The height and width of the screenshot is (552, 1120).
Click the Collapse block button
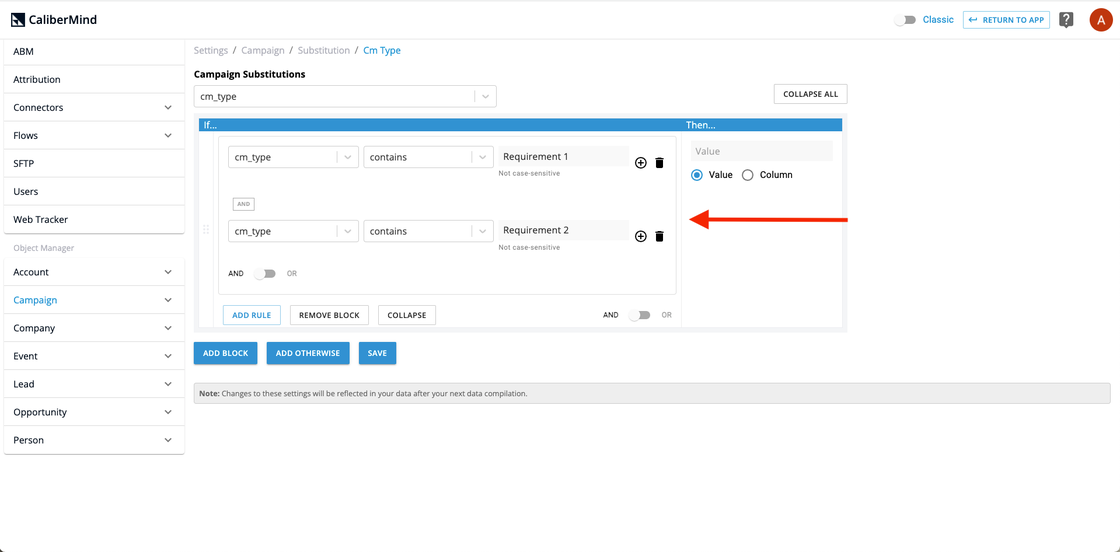pyautogui.click(x=406, y=315)
